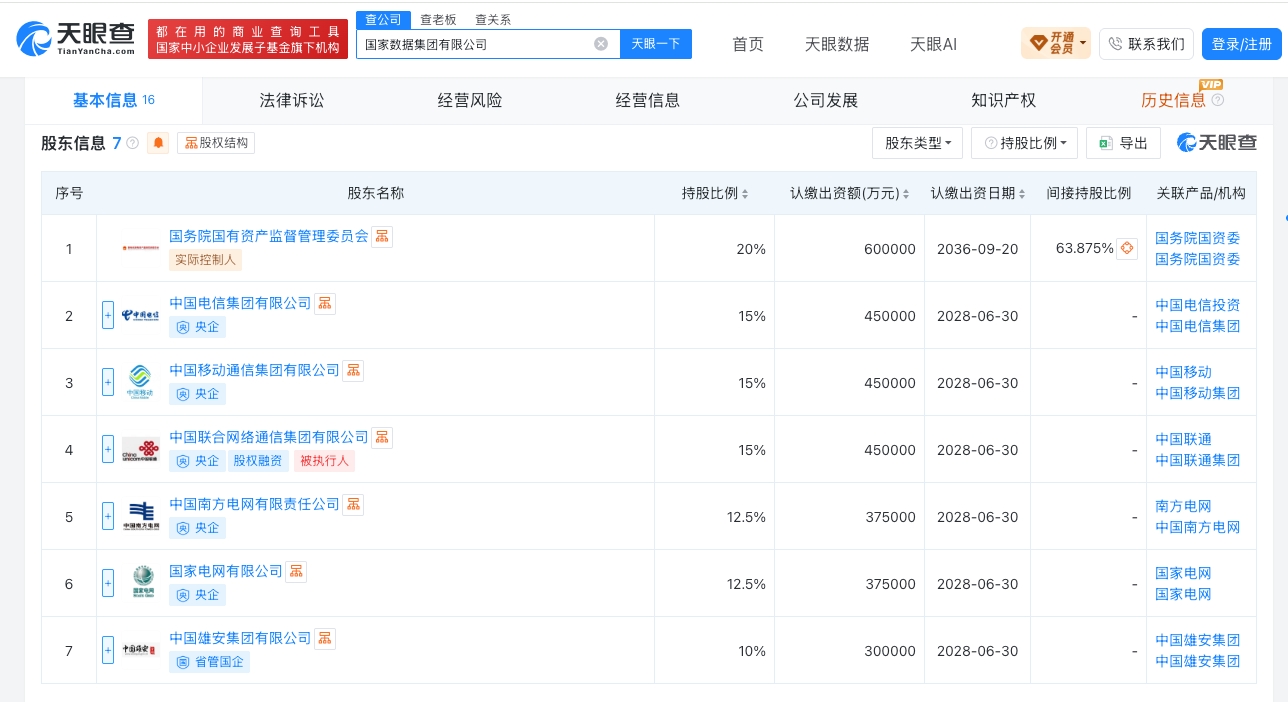1288x702 pixels.
Task: Click the State Grid company logo
Action: point(143,584)
